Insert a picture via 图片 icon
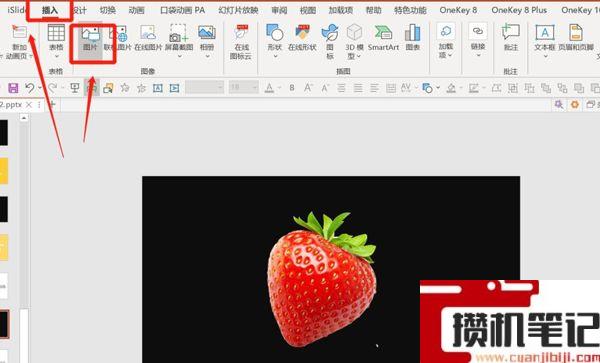The width and height of the screenshot is (600, 363). tap(91, 40)
